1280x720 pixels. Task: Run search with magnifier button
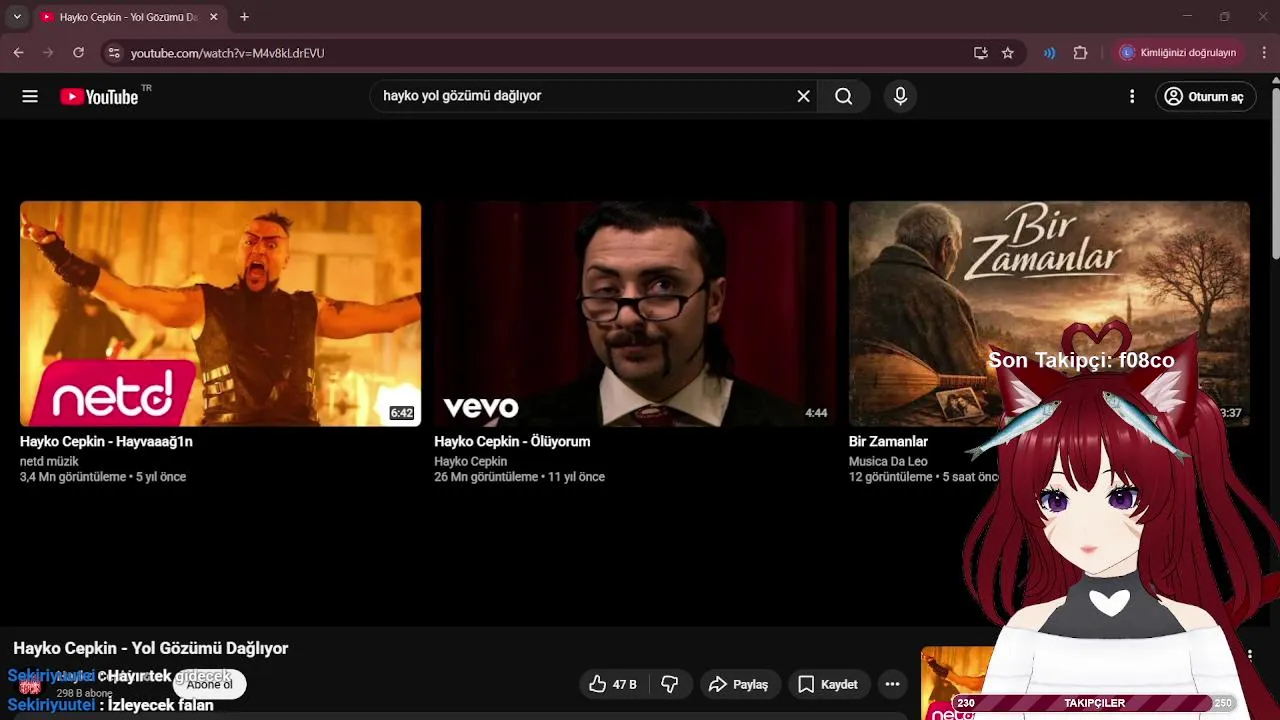[x=844, y=96]
